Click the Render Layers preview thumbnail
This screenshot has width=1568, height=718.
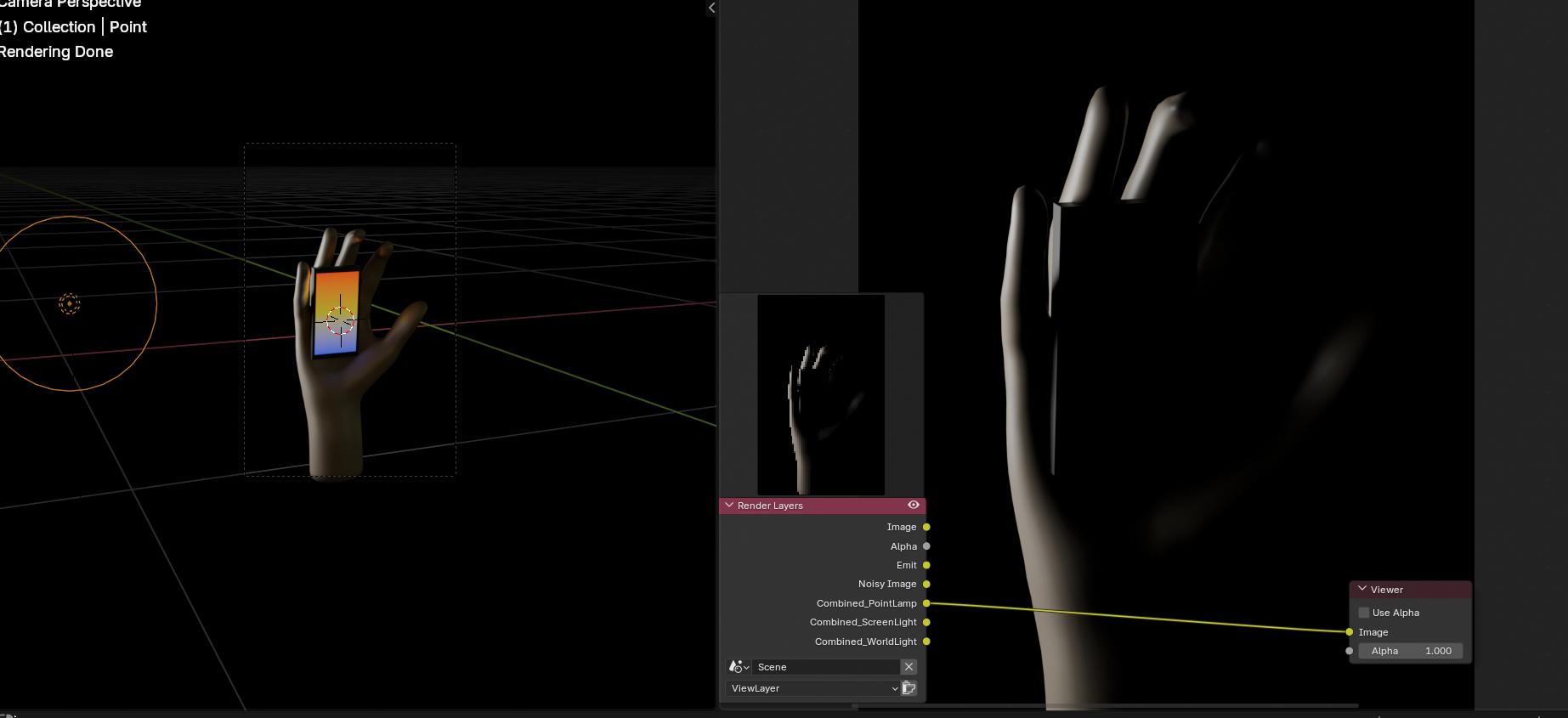[821, 394]
